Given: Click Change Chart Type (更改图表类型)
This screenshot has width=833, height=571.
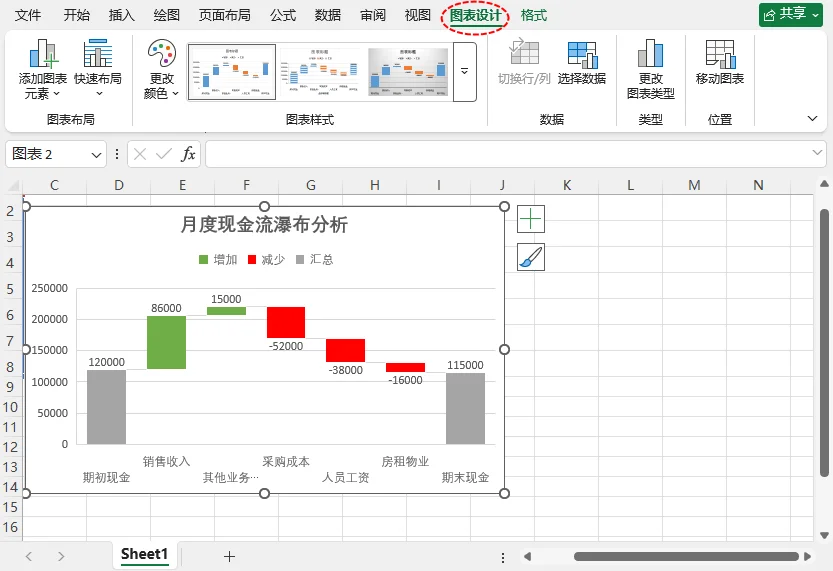Looking at the screenshot, I should pos(650,69).
